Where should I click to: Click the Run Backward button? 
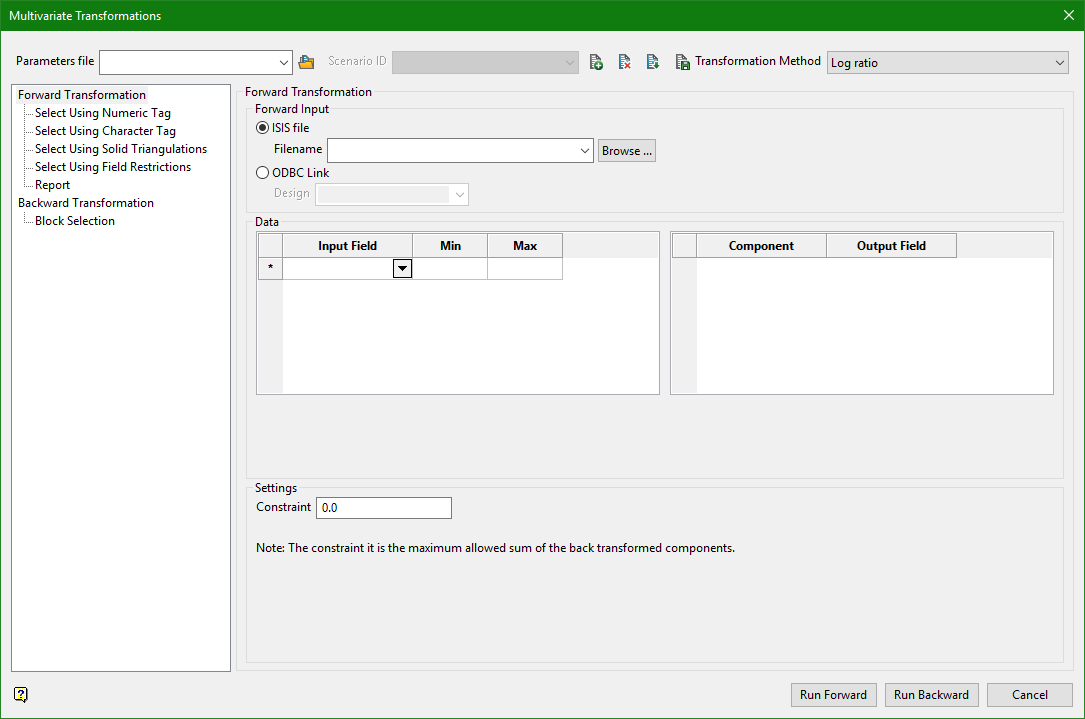pos(931,695)
